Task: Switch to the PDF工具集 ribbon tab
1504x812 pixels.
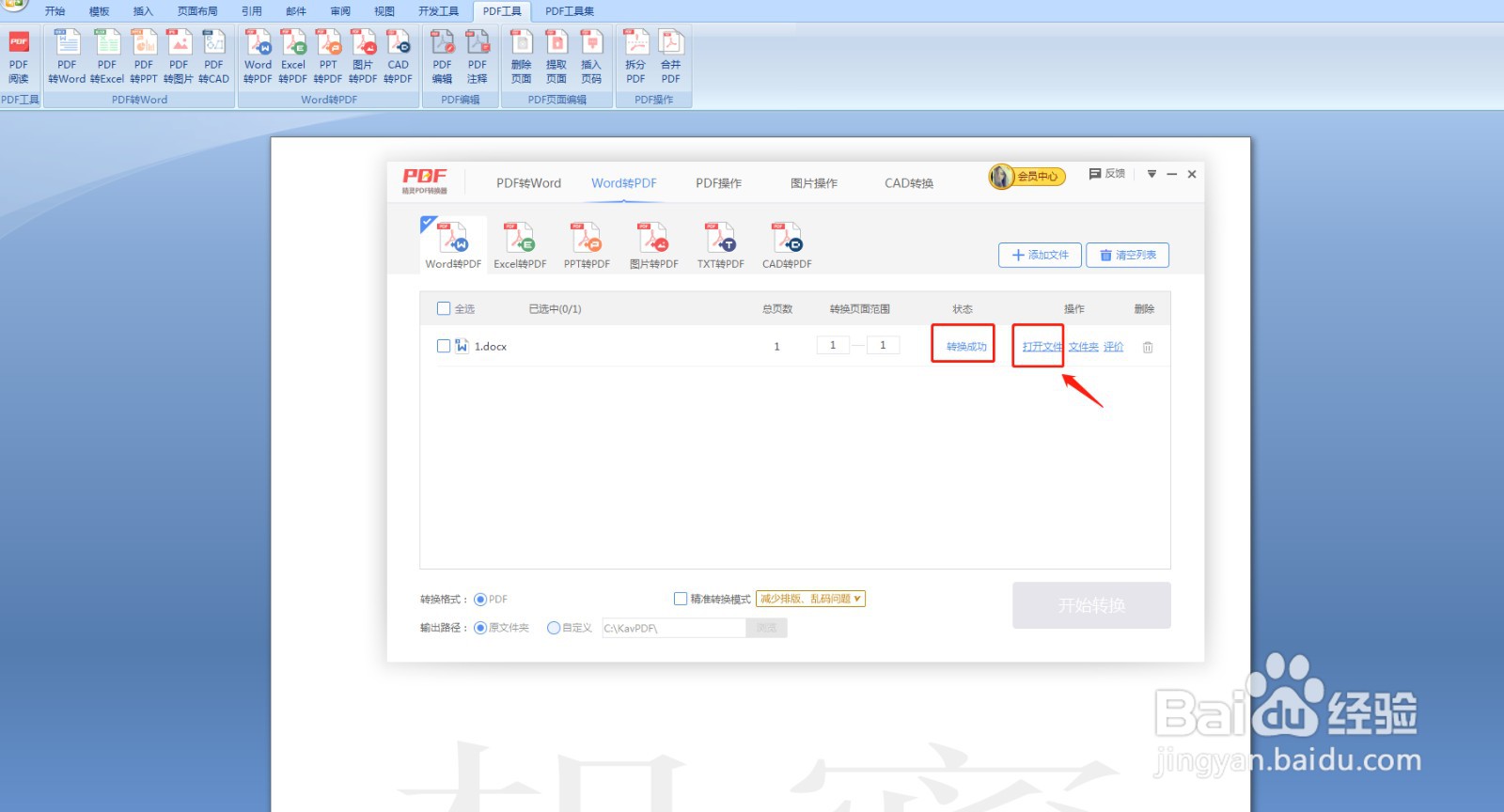Action: (570, 11)
